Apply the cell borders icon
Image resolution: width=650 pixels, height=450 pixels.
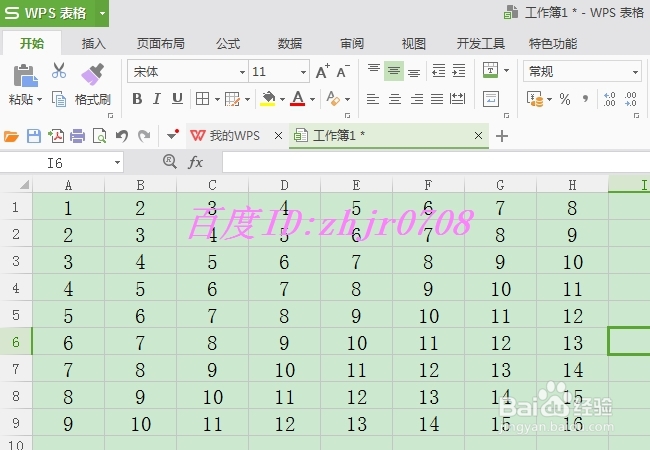[x=202, y=99]
